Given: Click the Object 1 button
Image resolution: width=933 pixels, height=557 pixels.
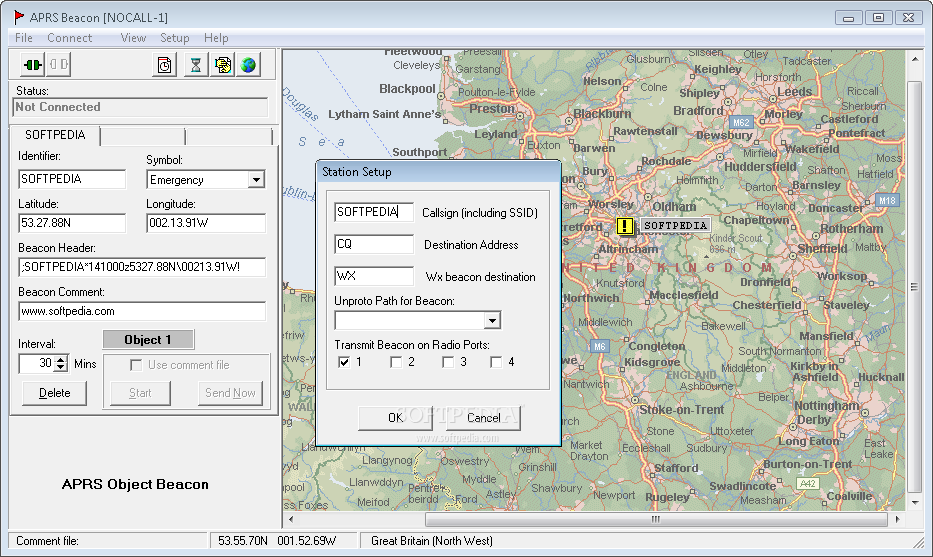Looking at the screenshot, I should 148,340.
